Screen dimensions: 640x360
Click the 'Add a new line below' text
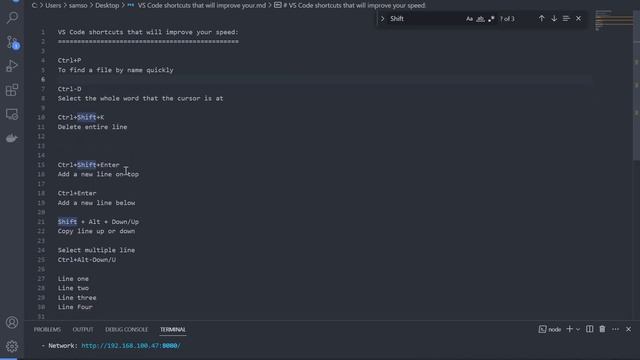(x=96, y=203)
